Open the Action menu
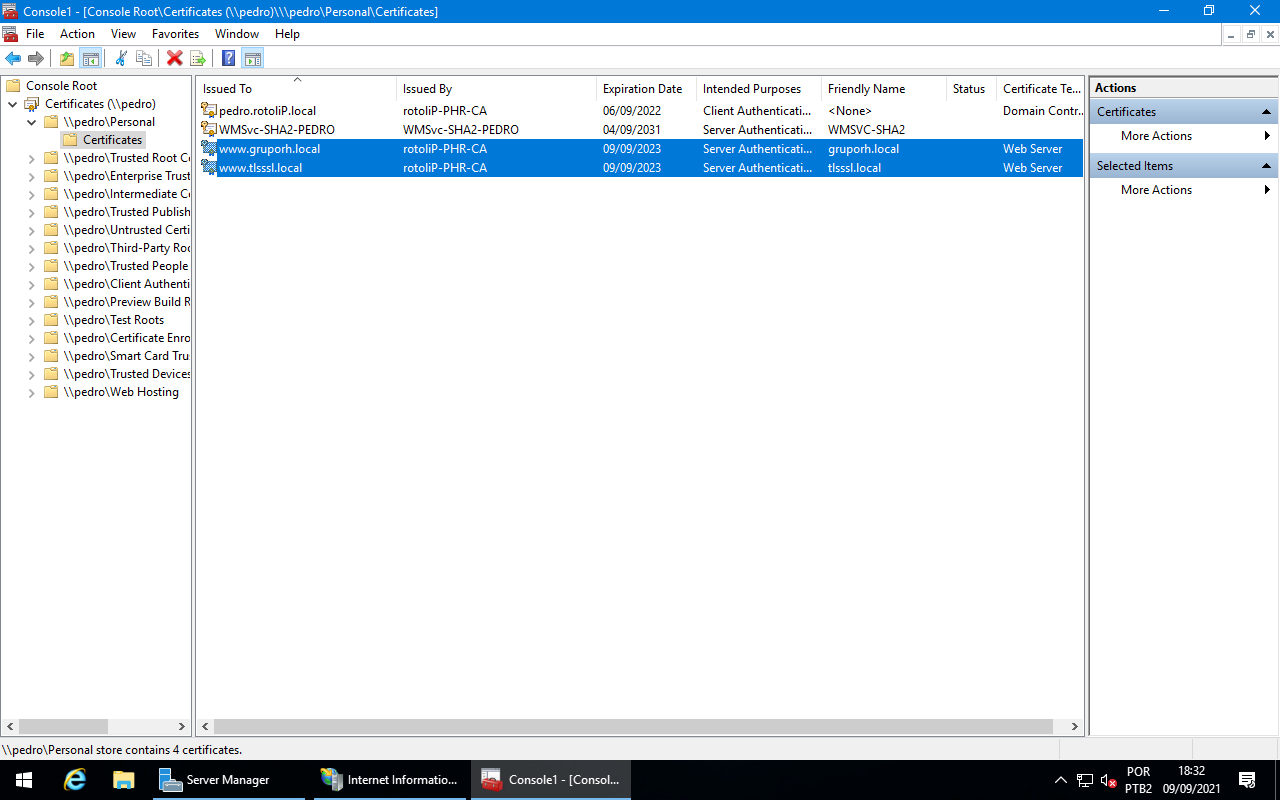 [x=77, y=34]
